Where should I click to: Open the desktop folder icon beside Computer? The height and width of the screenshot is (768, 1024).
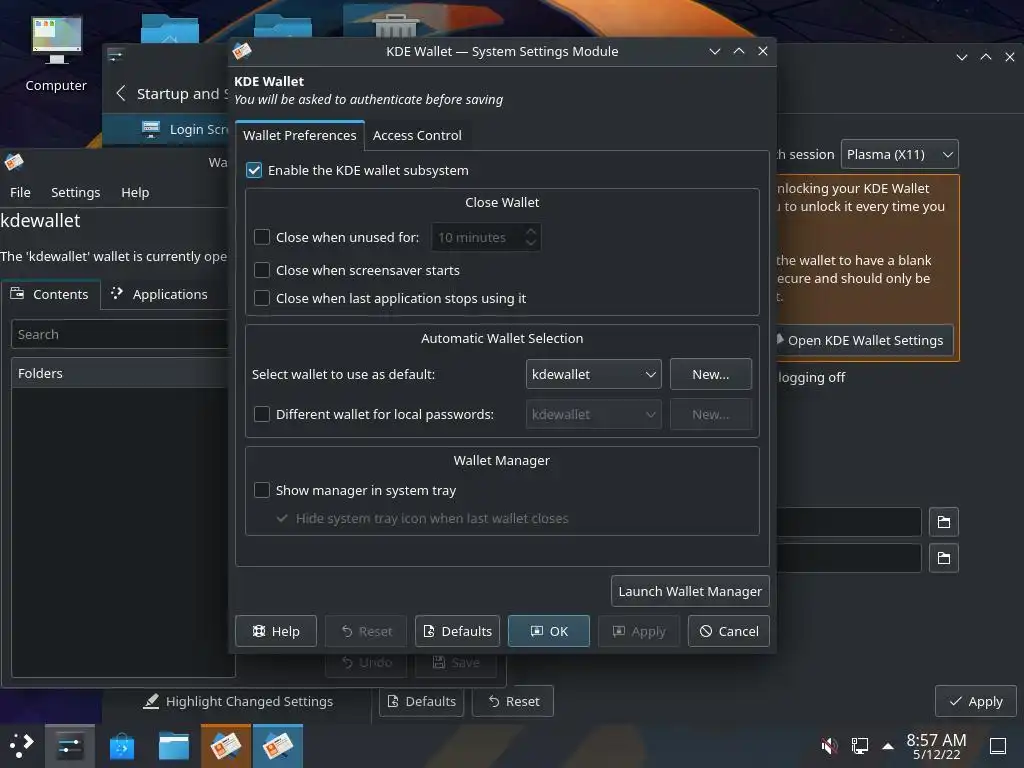[x=170, y=29]
